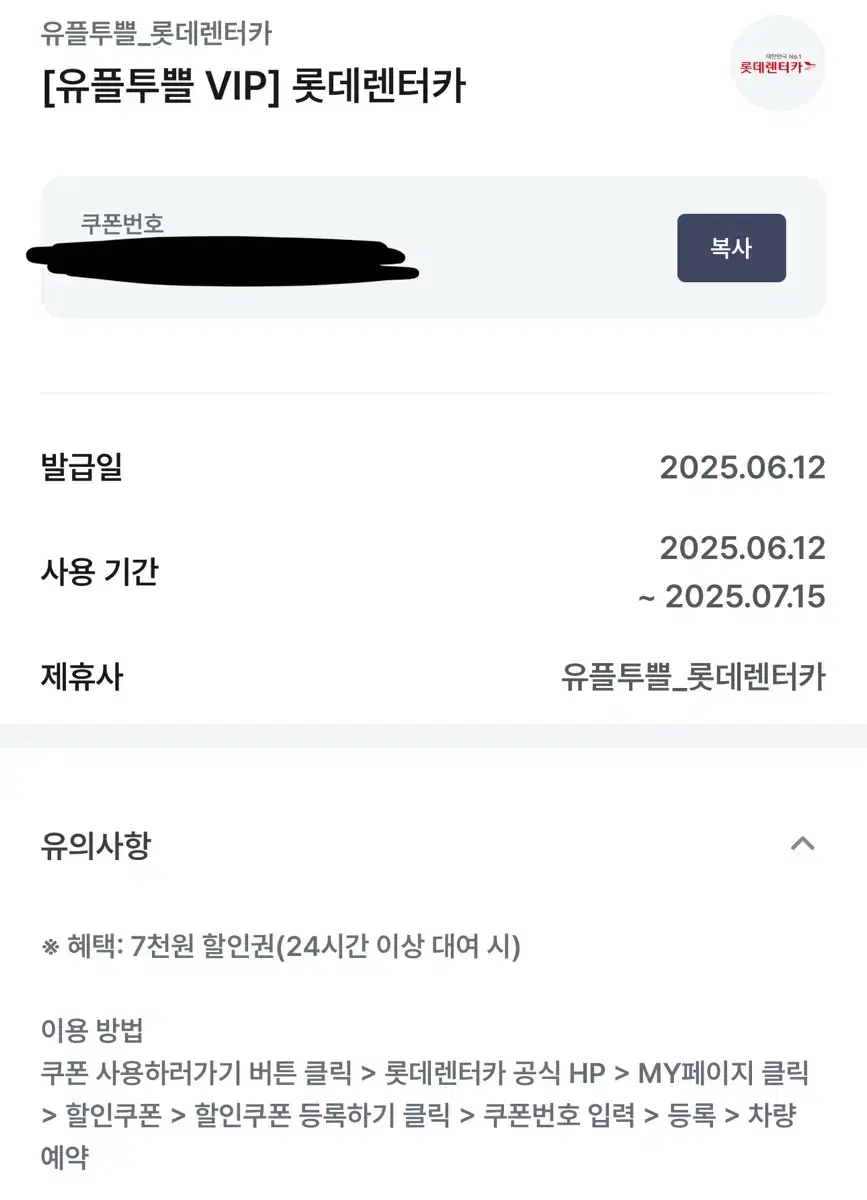Screen dimensions: 867x1200
Task: Click the 할인쿠폰 등록하기 instruction line
Action: tap(322, 1115)
